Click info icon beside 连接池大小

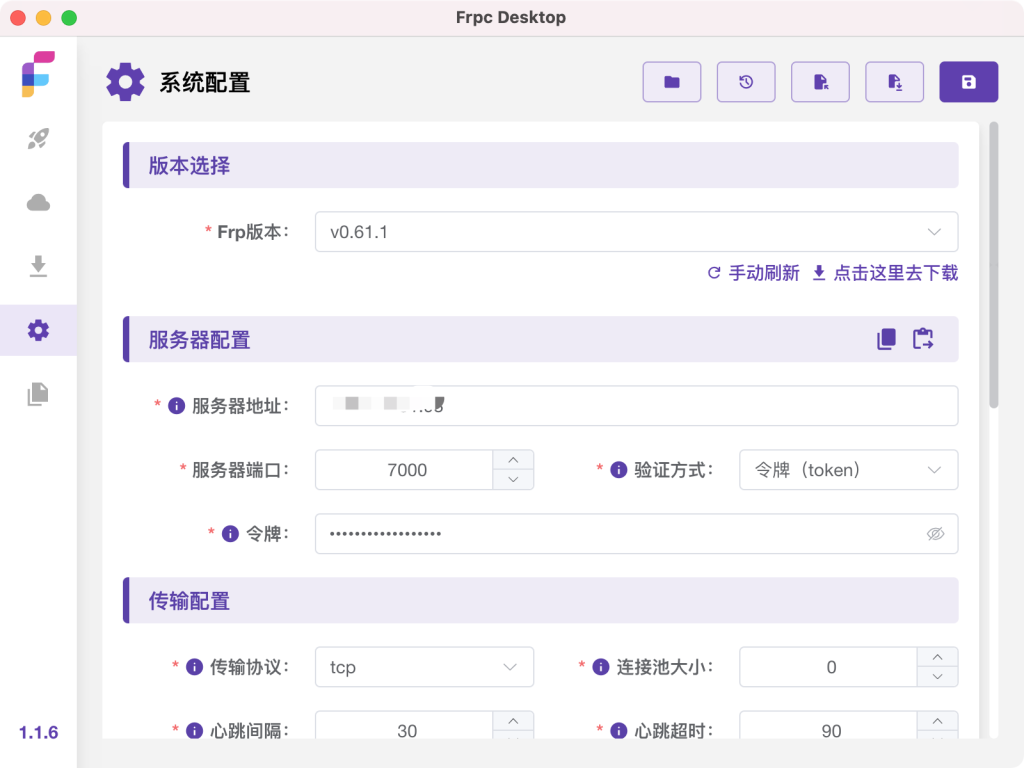click(600, 667)
